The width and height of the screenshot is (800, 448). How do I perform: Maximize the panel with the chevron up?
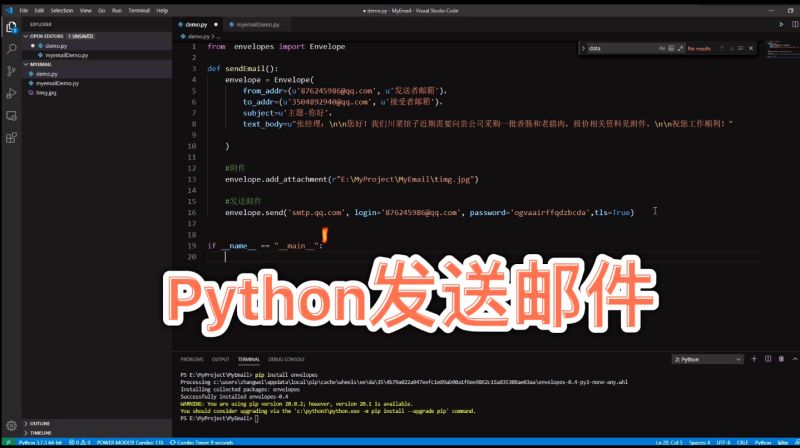(795, 359)
